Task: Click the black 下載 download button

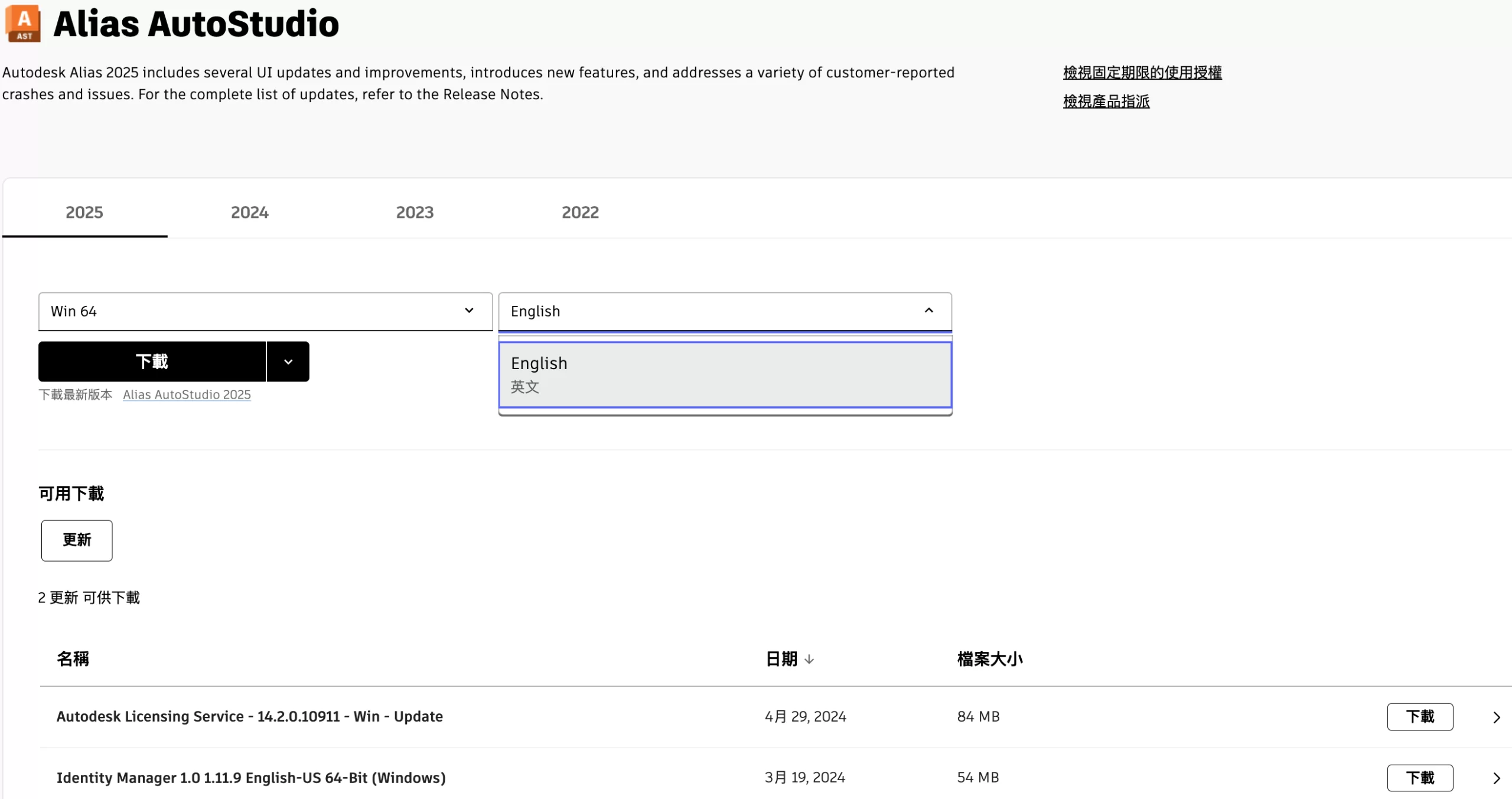Action: 152,361
